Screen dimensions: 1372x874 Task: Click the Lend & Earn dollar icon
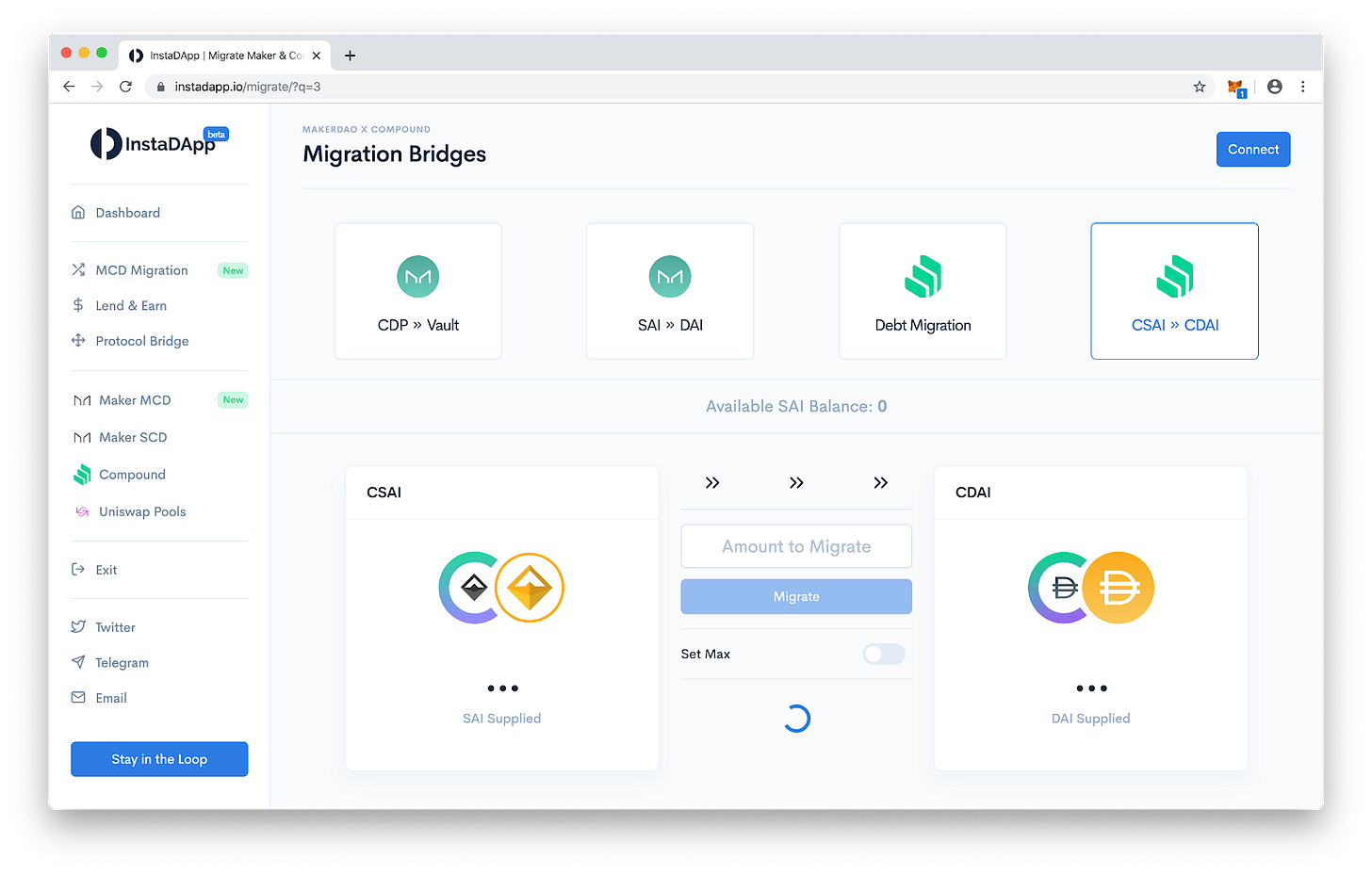(78, 305)
